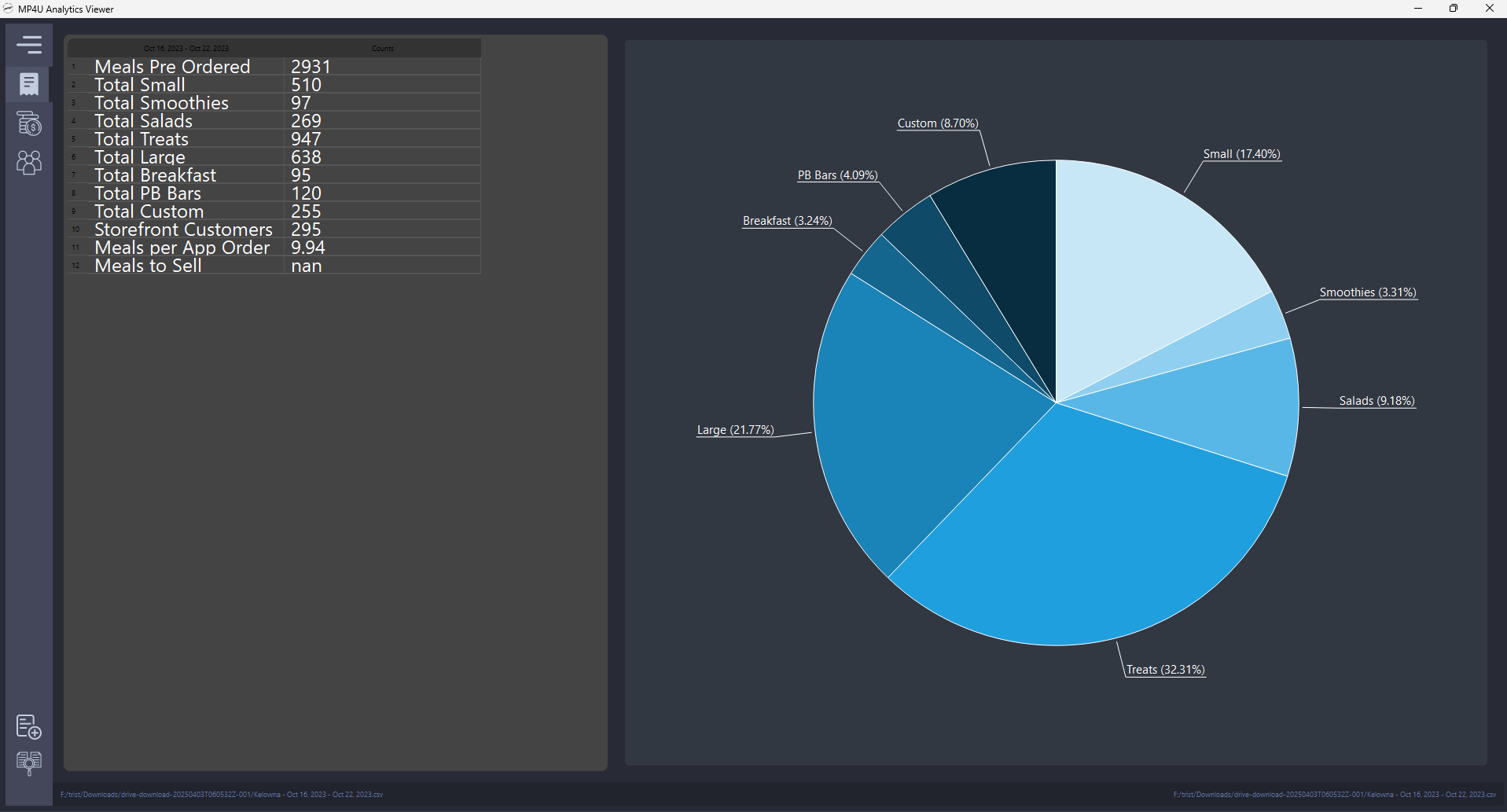The height and width of the screenshot is (812, 1507).
Task: Click the presentation report sidebar icon
Action: pyautogui.click(x=29, y=763)
